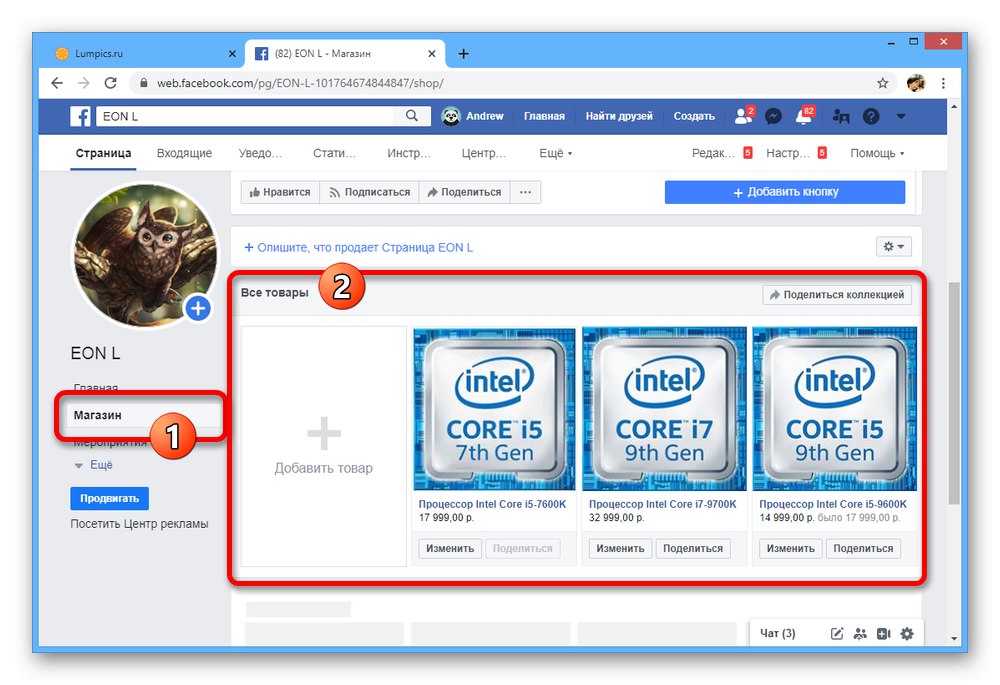Image resolution: width=1000 pixels, height=685 pixels.
Task: Open Редак... with badge 5
Action: click(722, 153)
